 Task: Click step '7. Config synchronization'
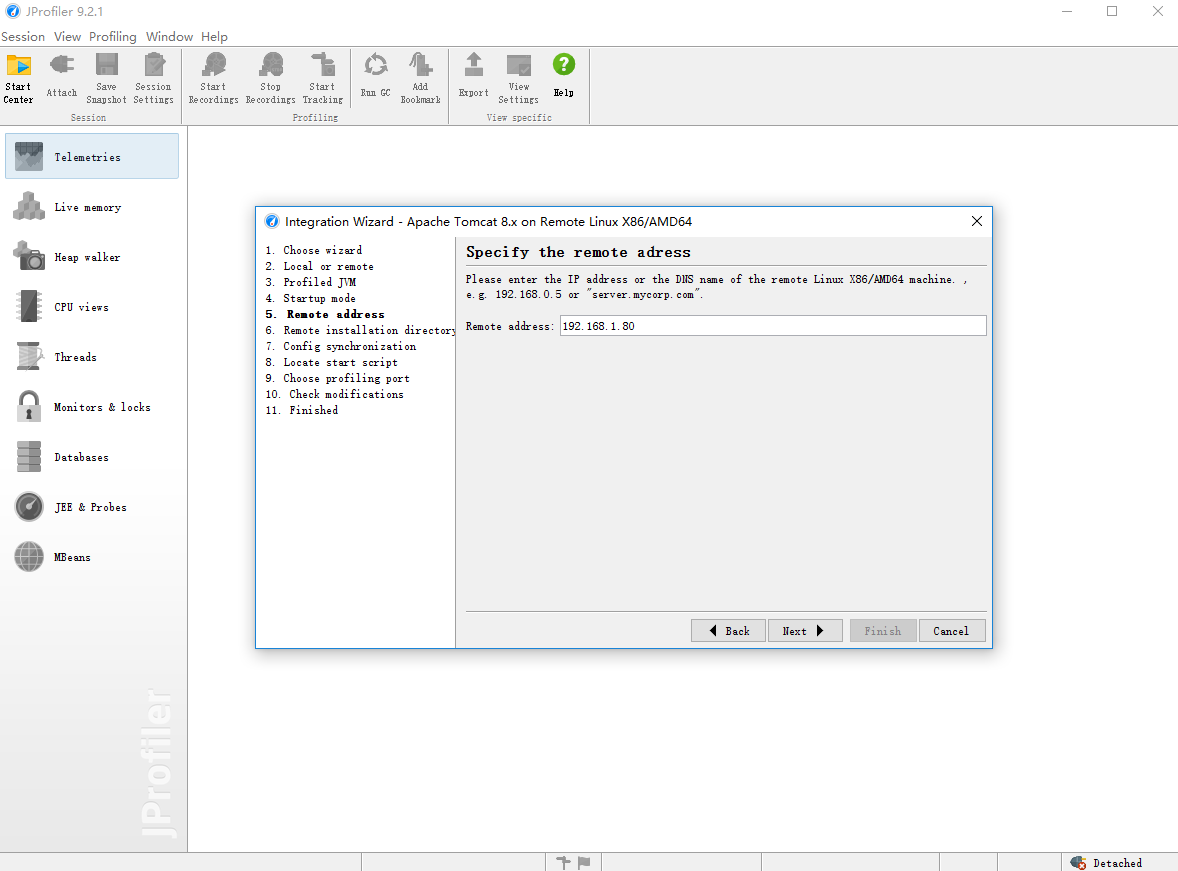point(341,346)
